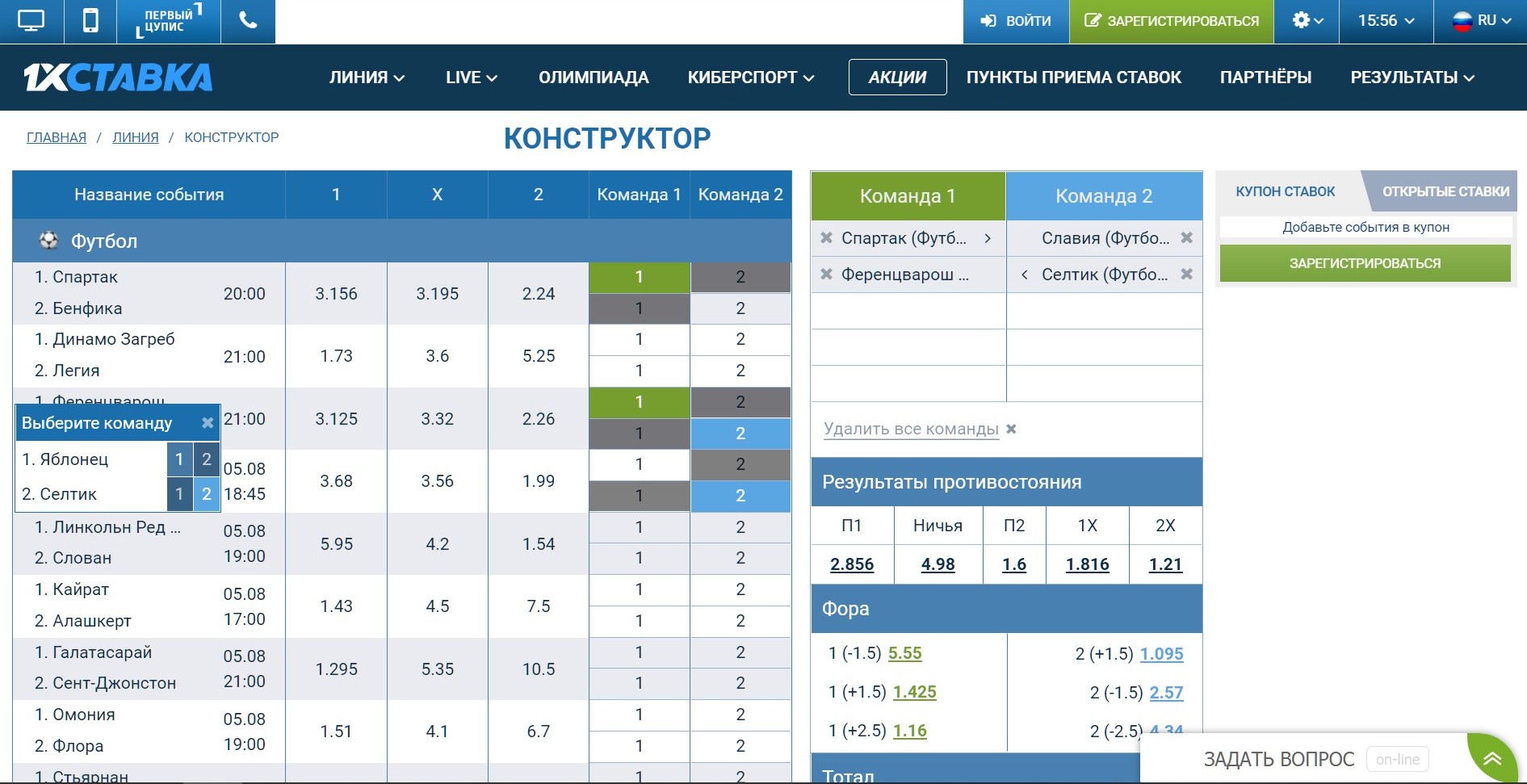Switch to desktop version icon

pyautogui.click(x=31, y=21)
